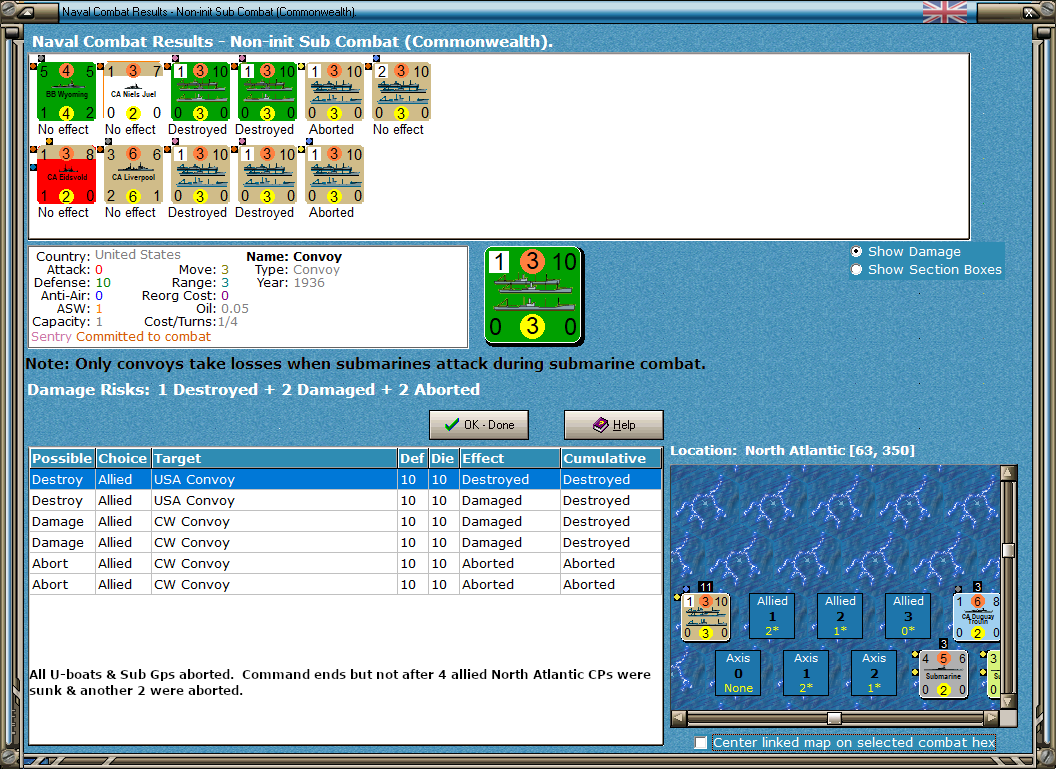Open the window system menu icon in title bar
The width and height of the screenshot is (1056, 769).
pyautogui.click(x=26, y=11)
